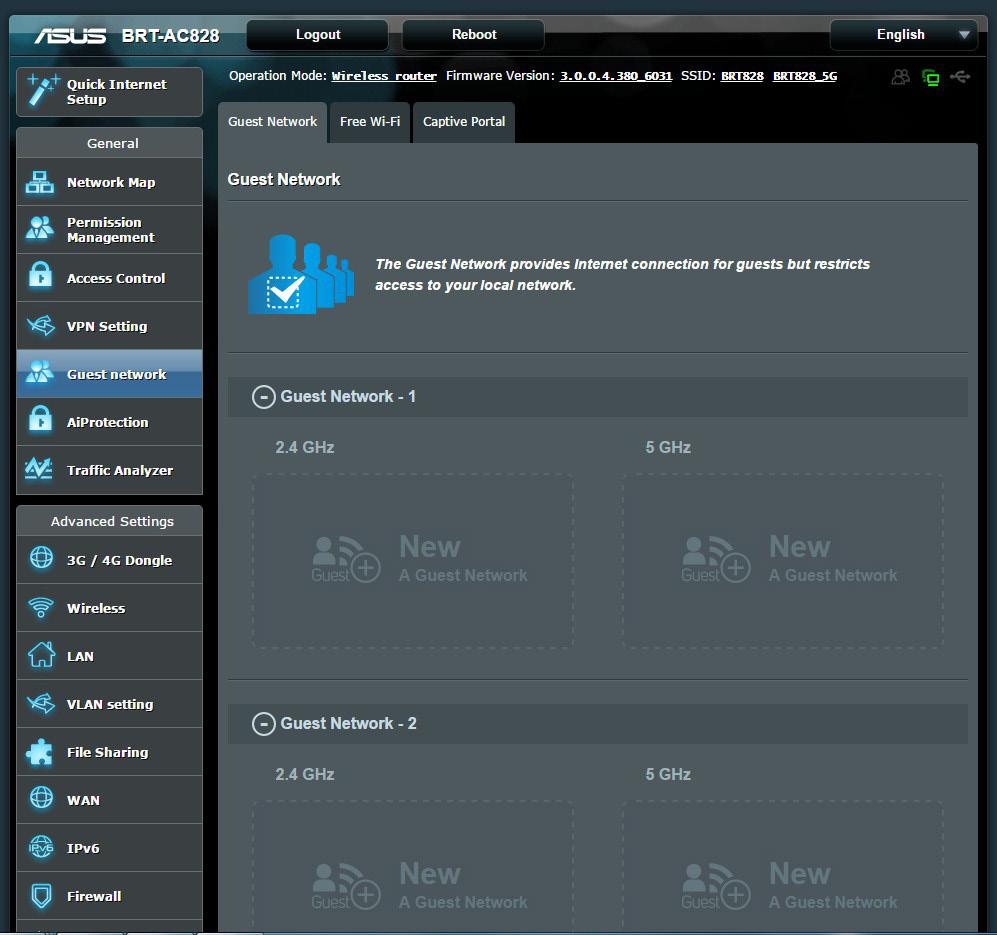The image size is (997, 935).
Task: Click the File Sharing puzzle icon
Action: click(39, 751)
